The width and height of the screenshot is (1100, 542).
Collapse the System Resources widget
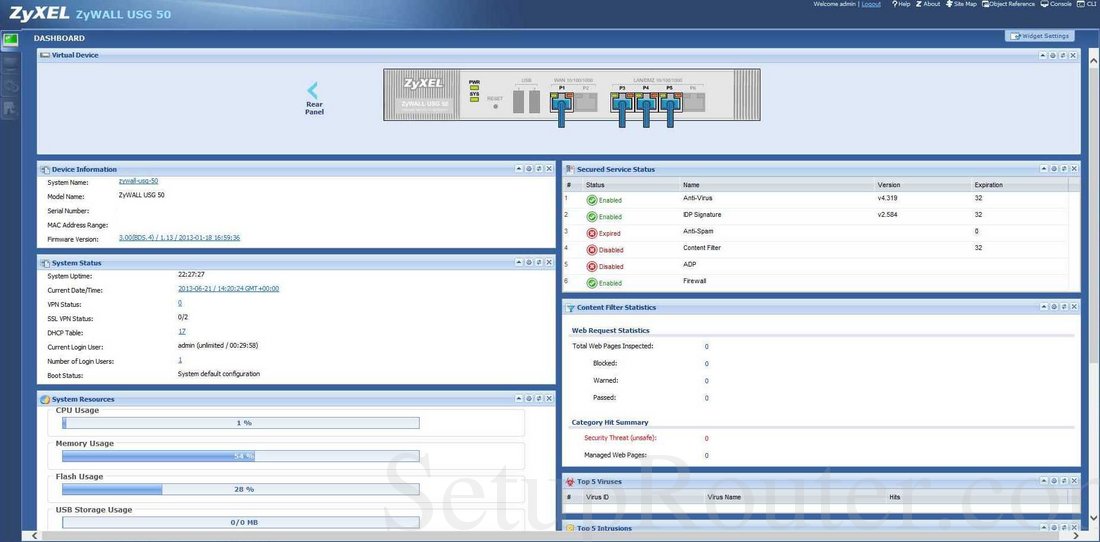pyautogui.click(x=519, y=399)
